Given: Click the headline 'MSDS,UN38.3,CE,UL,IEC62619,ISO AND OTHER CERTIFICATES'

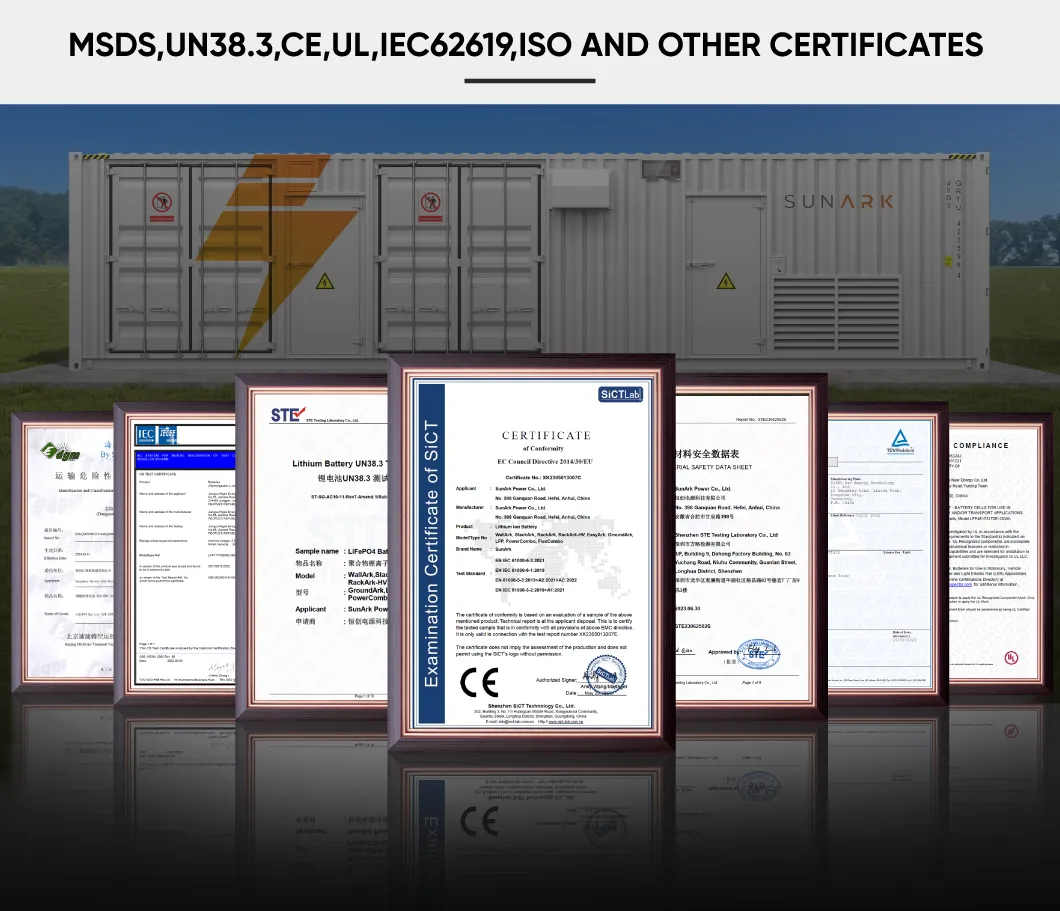Looking at the screenshot, I should [x=526, y=45].
